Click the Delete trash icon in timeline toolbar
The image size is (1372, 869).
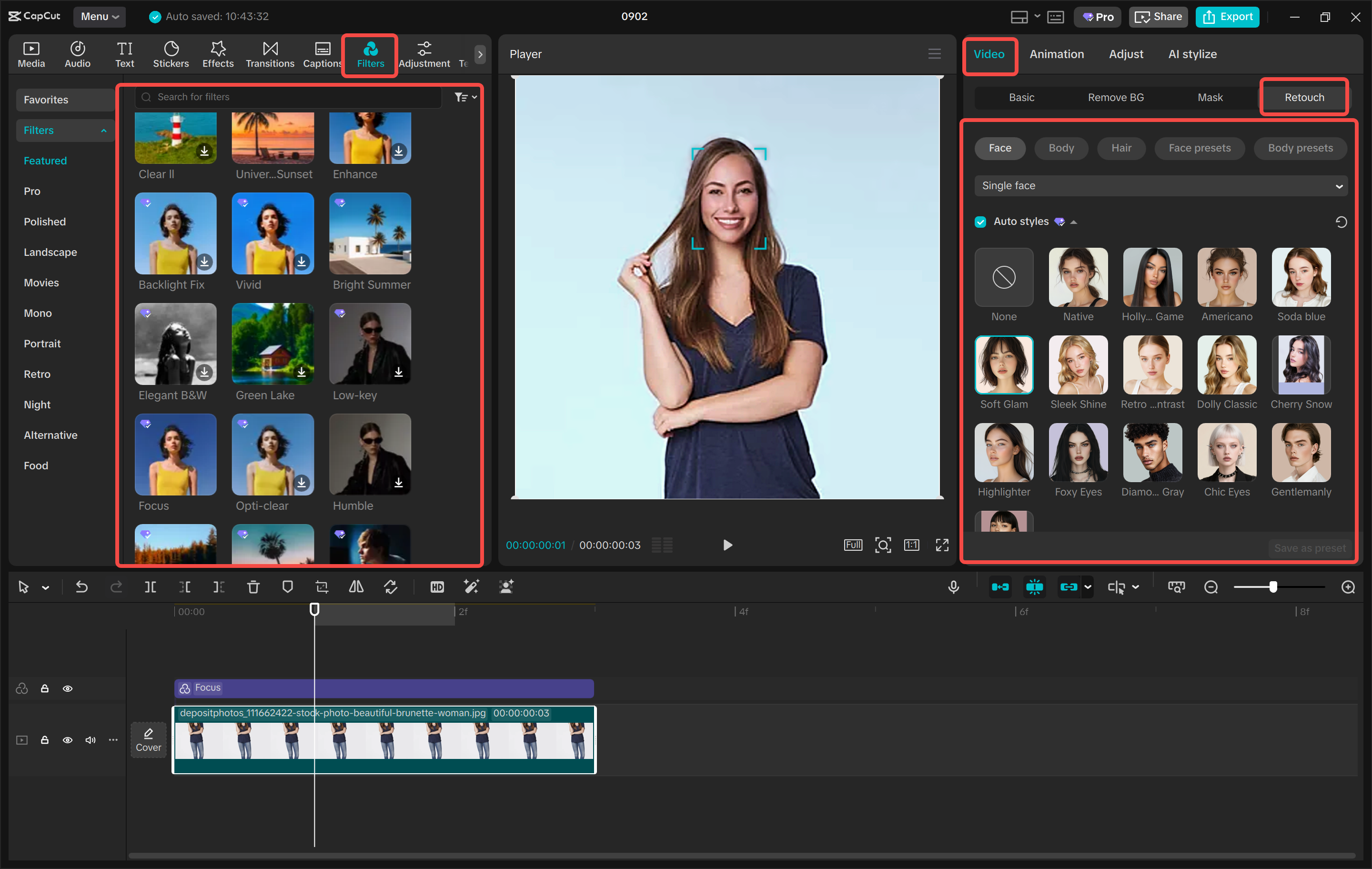coord(253,587)
